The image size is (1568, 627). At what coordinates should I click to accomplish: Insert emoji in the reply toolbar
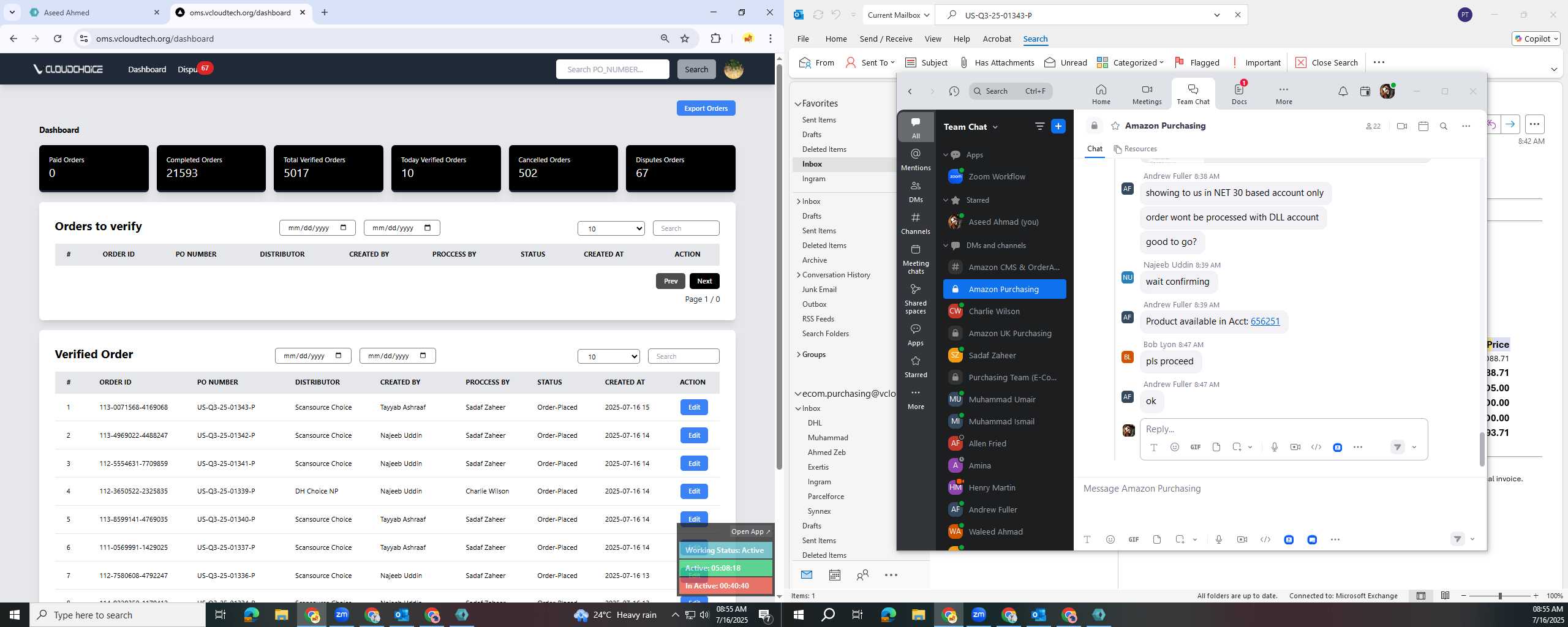[x=1174, y=447]
